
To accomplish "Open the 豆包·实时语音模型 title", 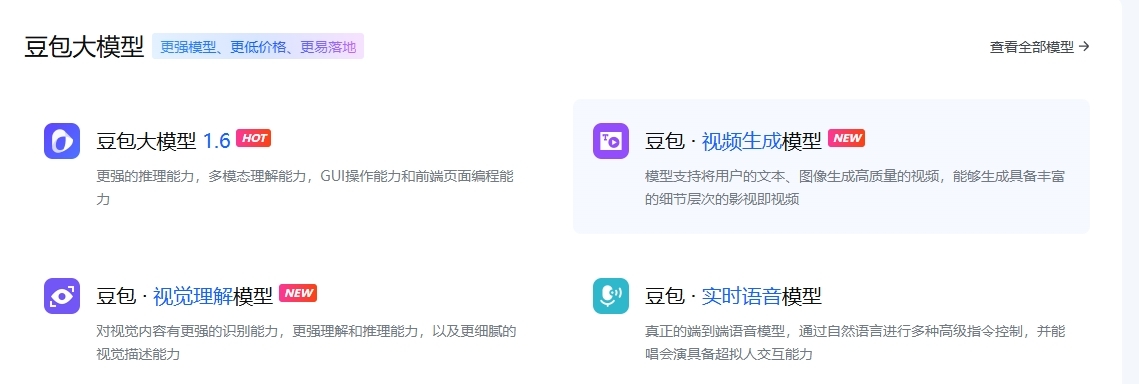I will tap(733, 295).
